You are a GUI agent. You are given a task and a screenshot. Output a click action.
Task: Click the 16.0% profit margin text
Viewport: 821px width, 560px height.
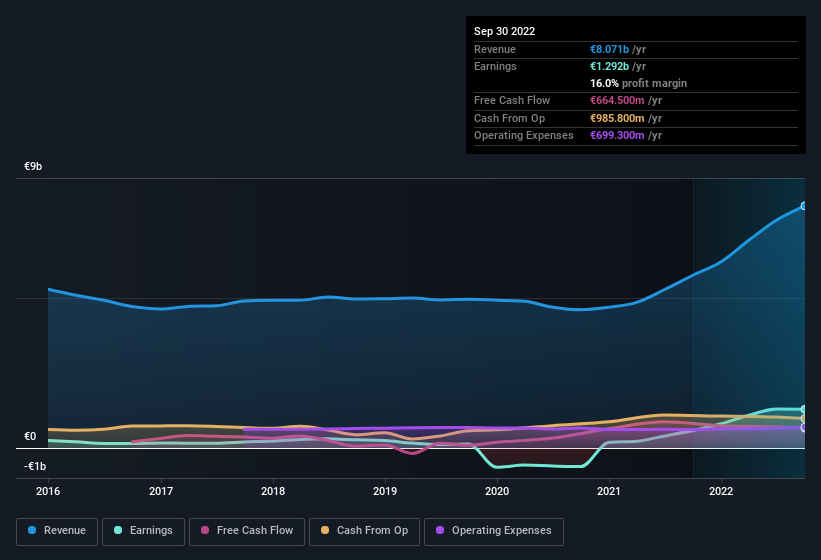tap(638, 83)
